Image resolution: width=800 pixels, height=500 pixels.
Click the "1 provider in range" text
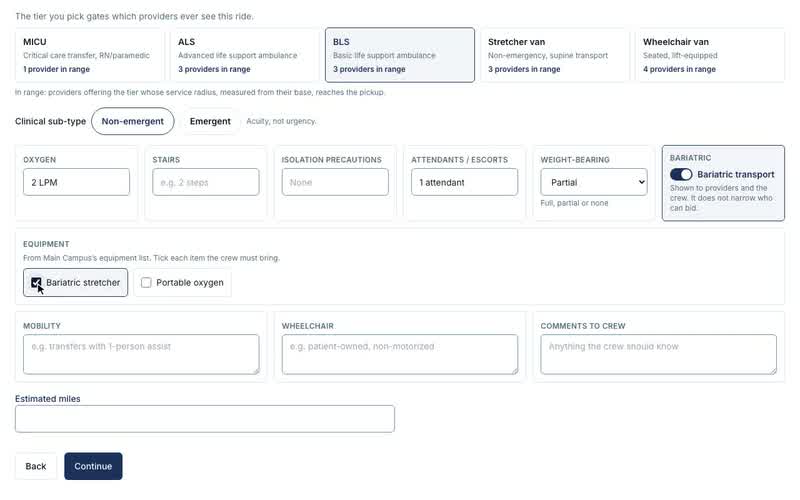pos(56,69)
